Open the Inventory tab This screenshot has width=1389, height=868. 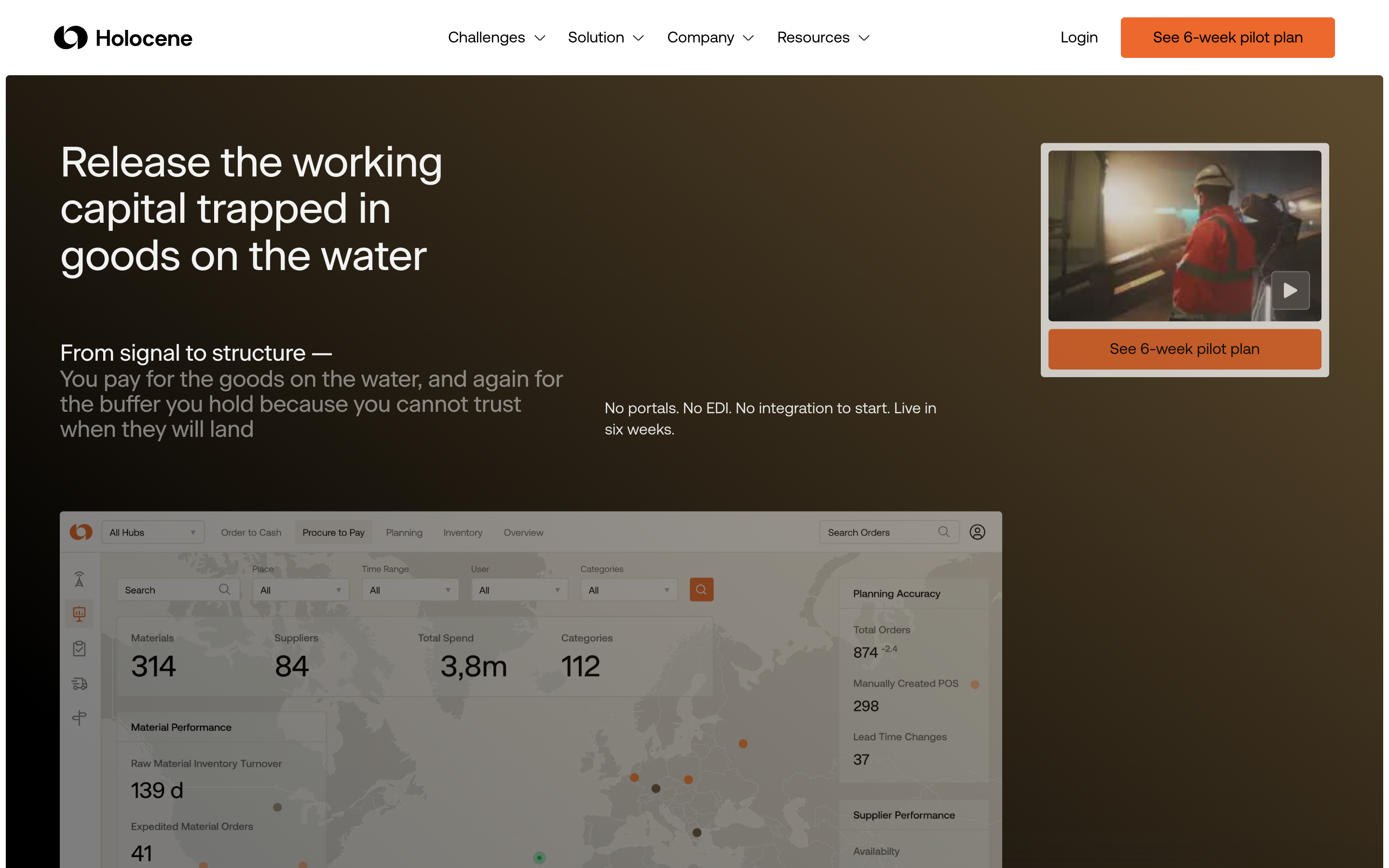463,532
